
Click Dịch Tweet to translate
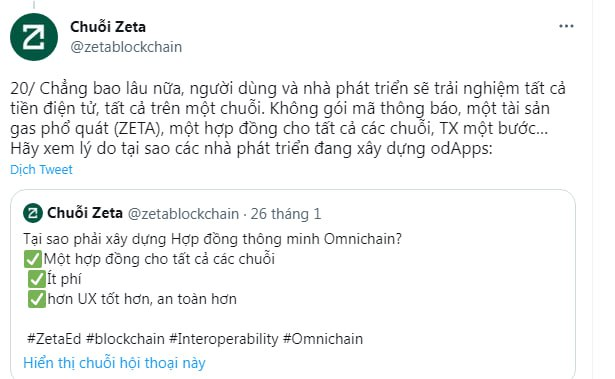41,169
